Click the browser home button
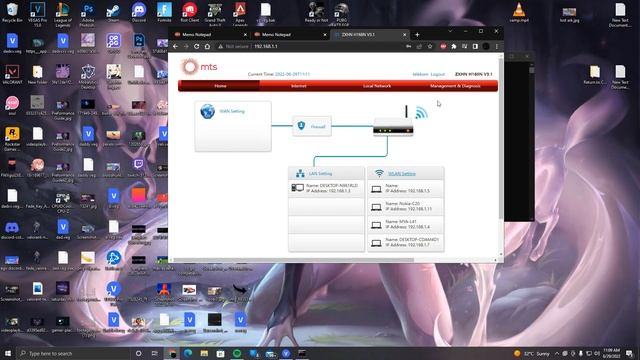 [x=207, y=47]
